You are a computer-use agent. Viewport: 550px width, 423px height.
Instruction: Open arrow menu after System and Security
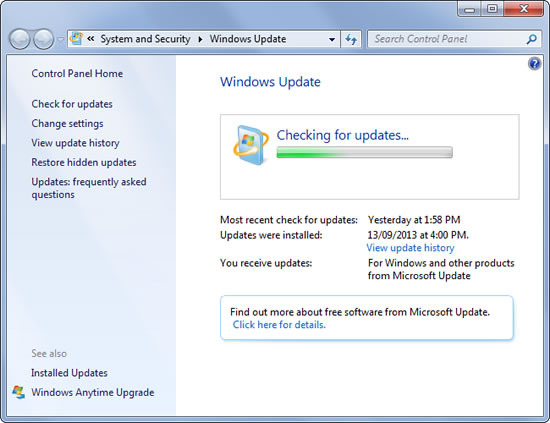point(200,39)
